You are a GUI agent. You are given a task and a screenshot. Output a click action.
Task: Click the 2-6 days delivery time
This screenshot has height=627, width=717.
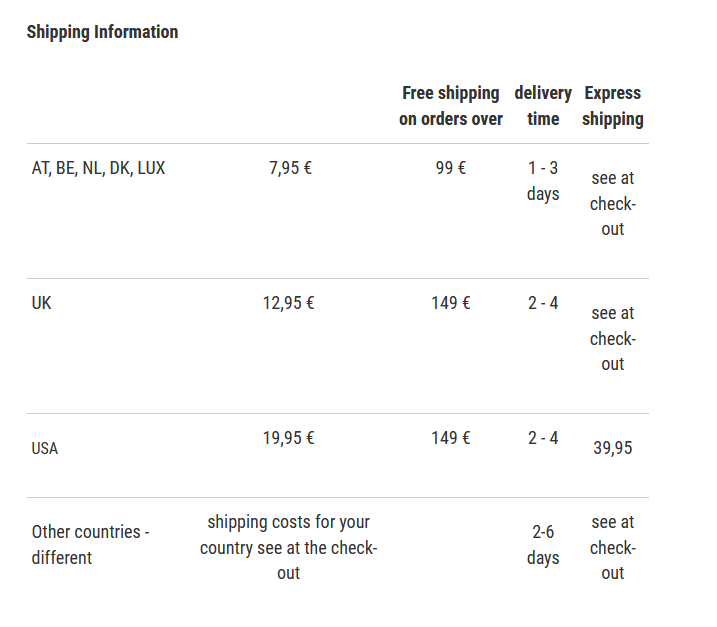(543, 545)
